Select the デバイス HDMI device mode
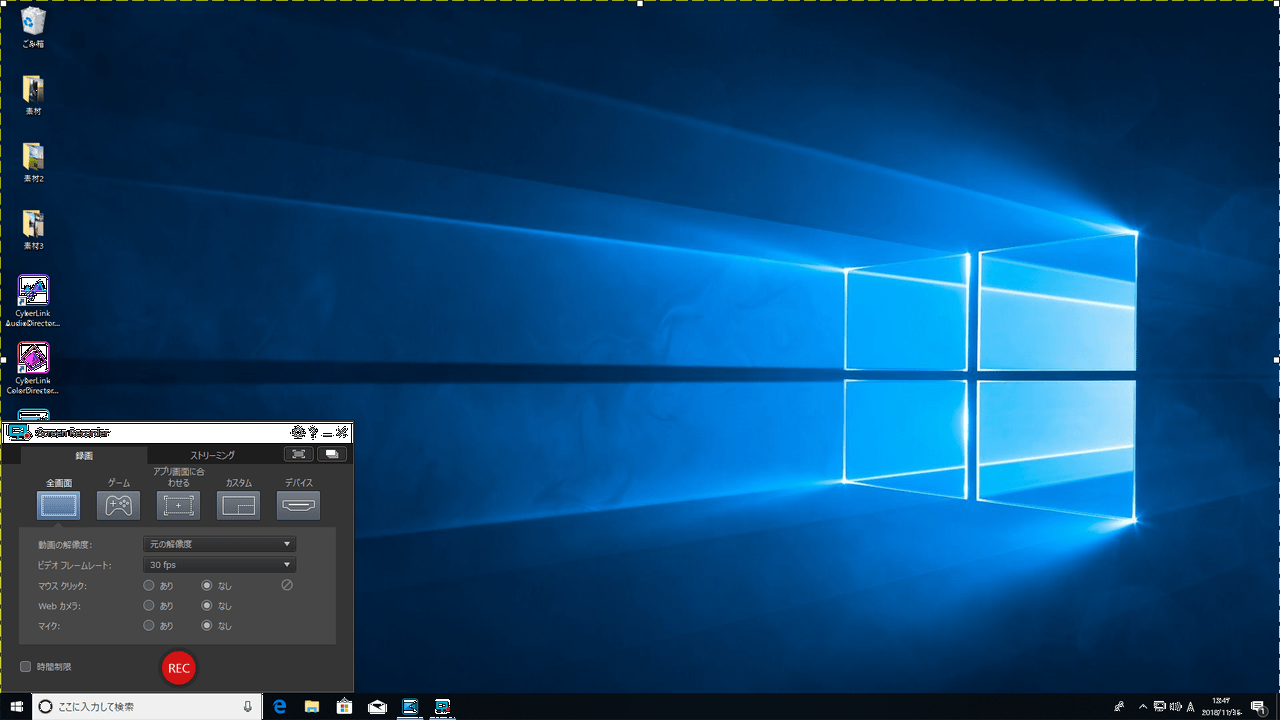This screenshot has width=1280, height=720. point(298,505)
